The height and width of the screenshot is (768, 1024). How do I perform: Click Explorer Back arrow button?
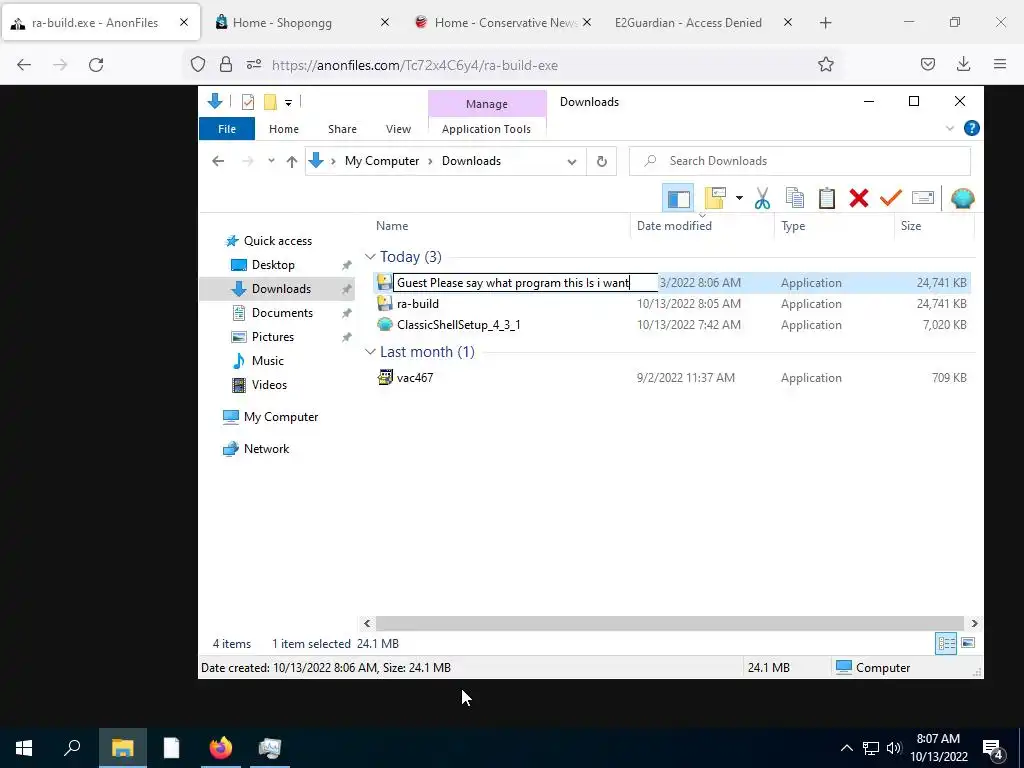(x=218, y=161)
